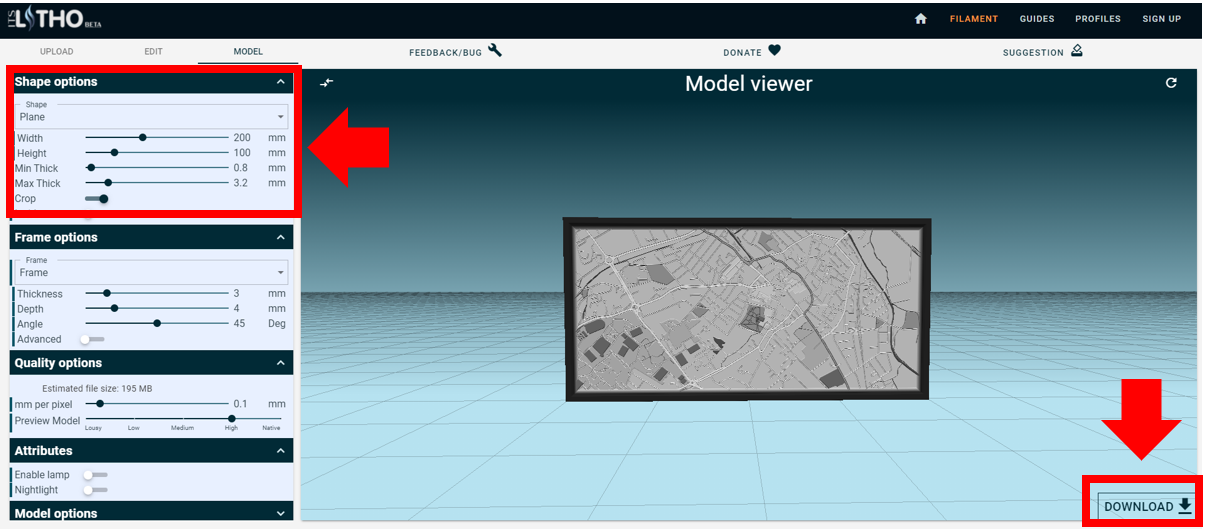This screenshot has width=1205, height=529.
Task: Click the Height value 100
Action: point(242,153)
